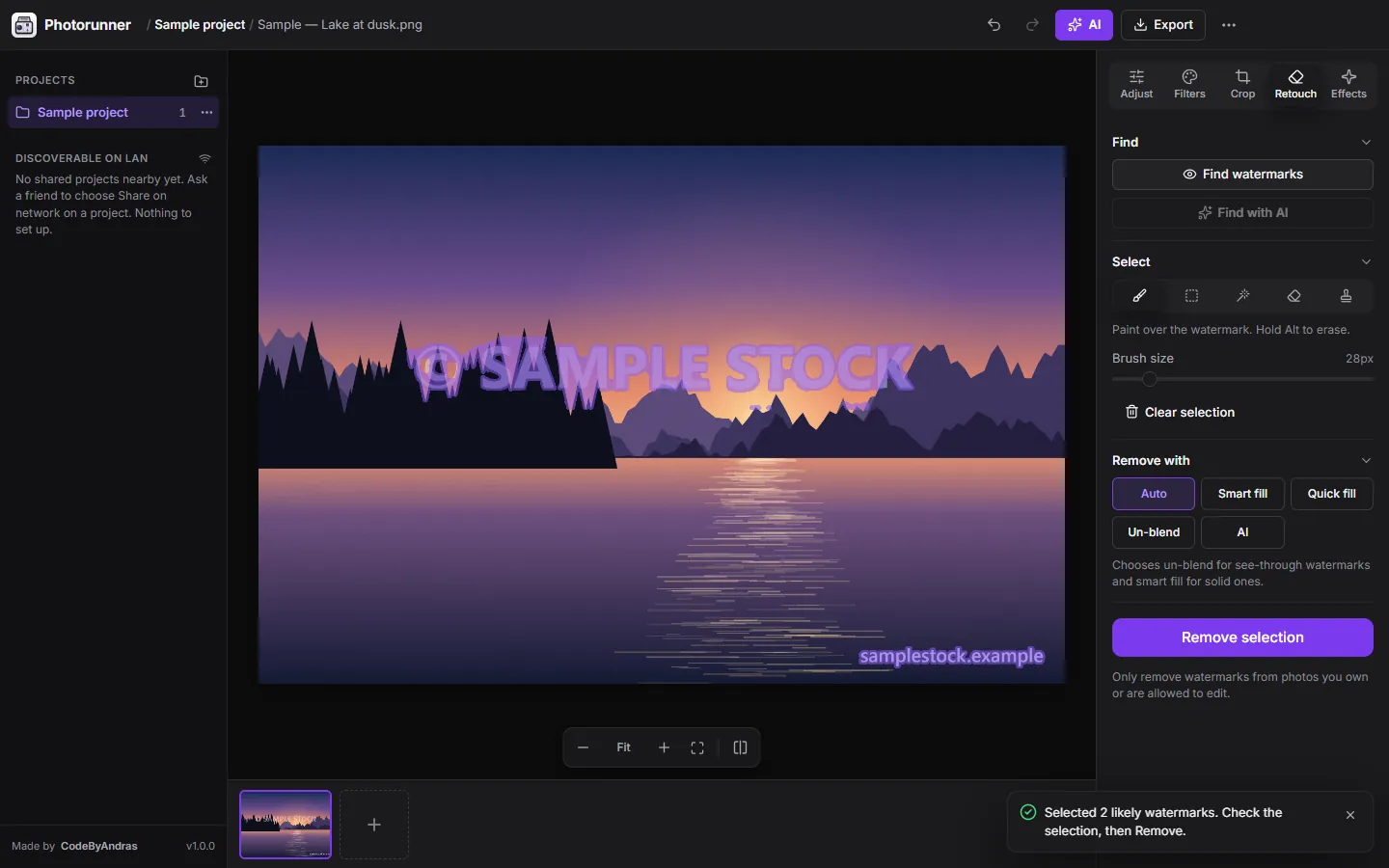Collapse the Find section
The image size is (1389, 868).
click(1366, 143)
